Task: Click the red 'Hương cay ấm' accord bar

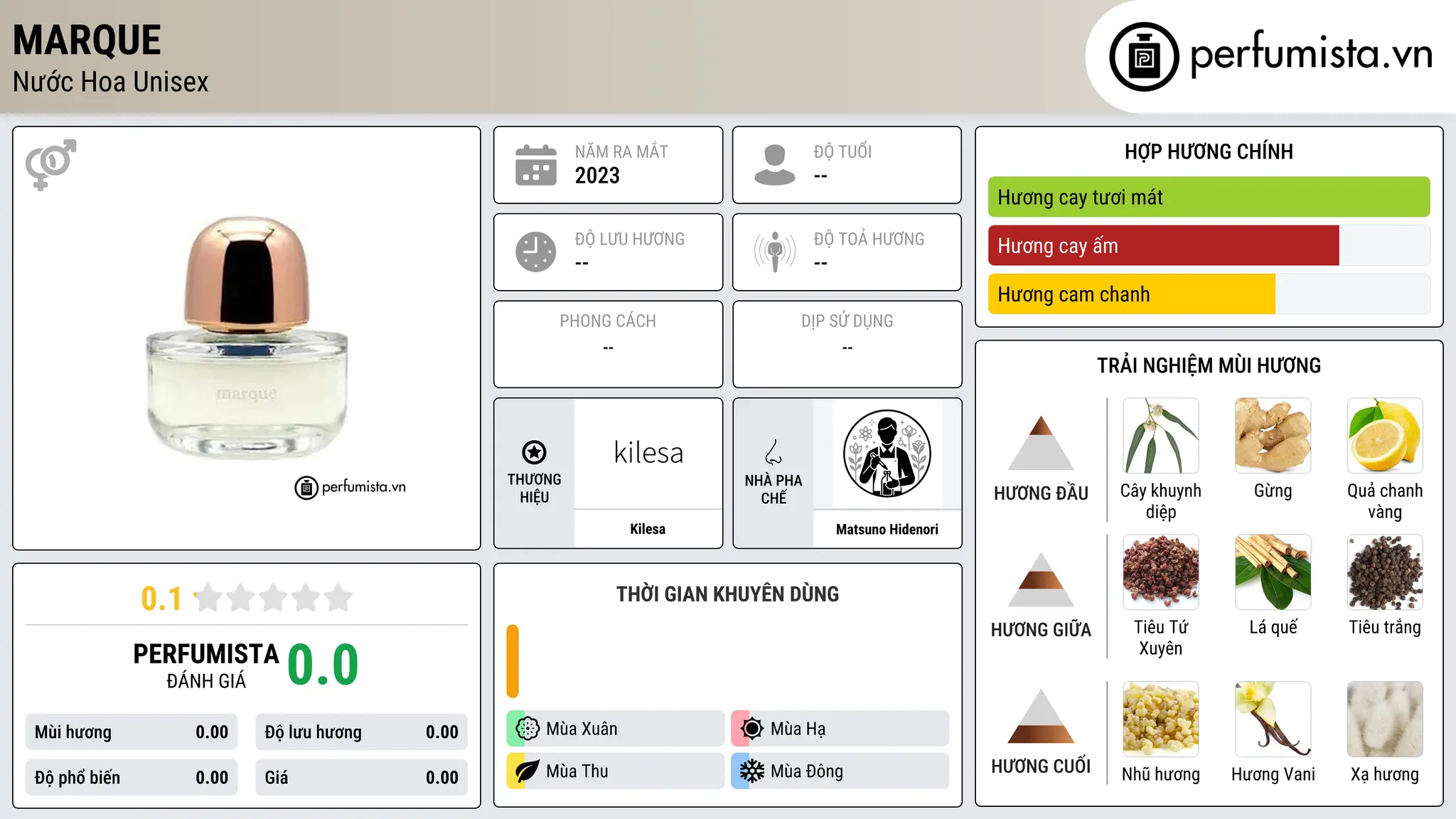Action: (x=1163, y=246)
